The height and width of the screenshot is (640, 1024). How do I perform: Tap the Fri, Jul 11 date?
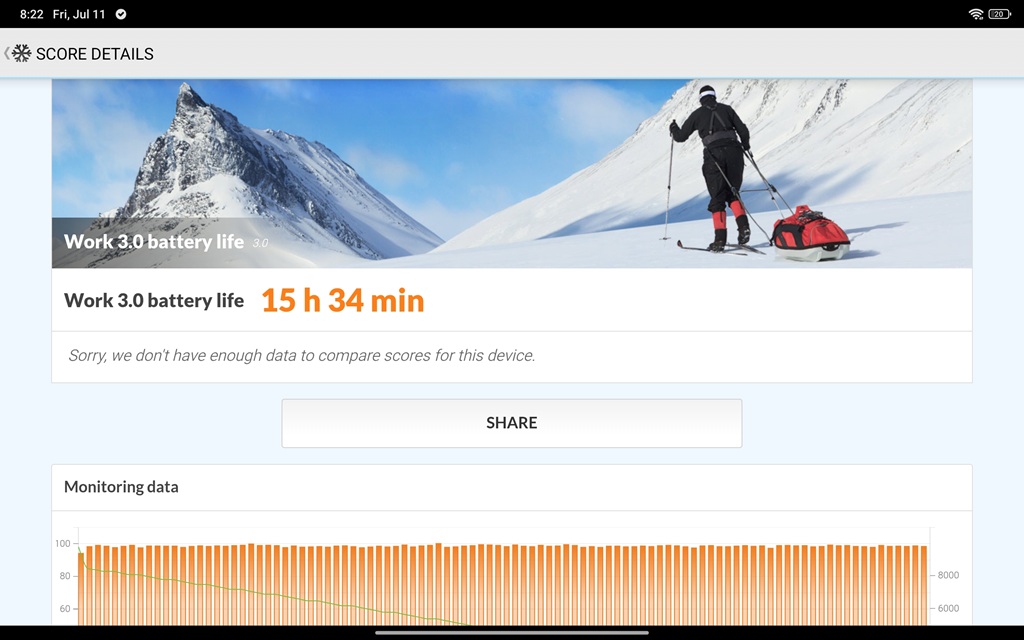pos(79,14)
